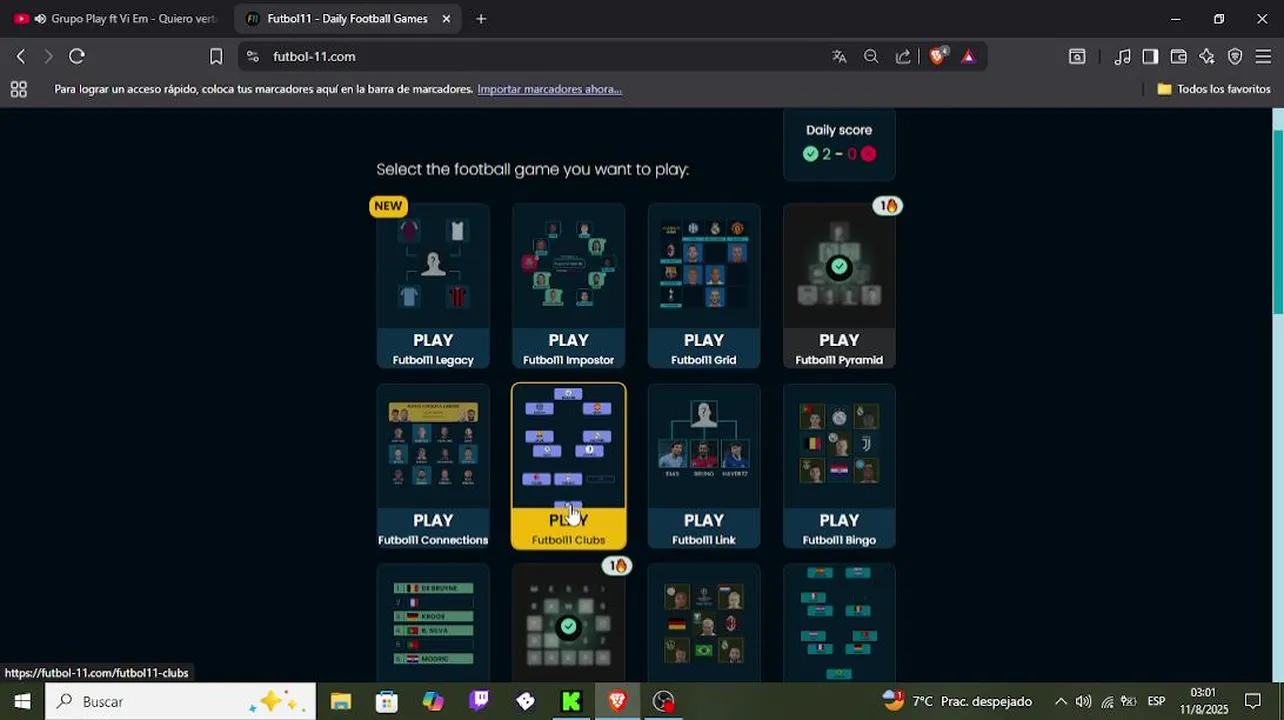Image resolution: width=1284 pixels, height=720 pixels.
Task: Switch to the Grupo Play YouTube tab
Action: pyautogui.click(x=116, y=19)
